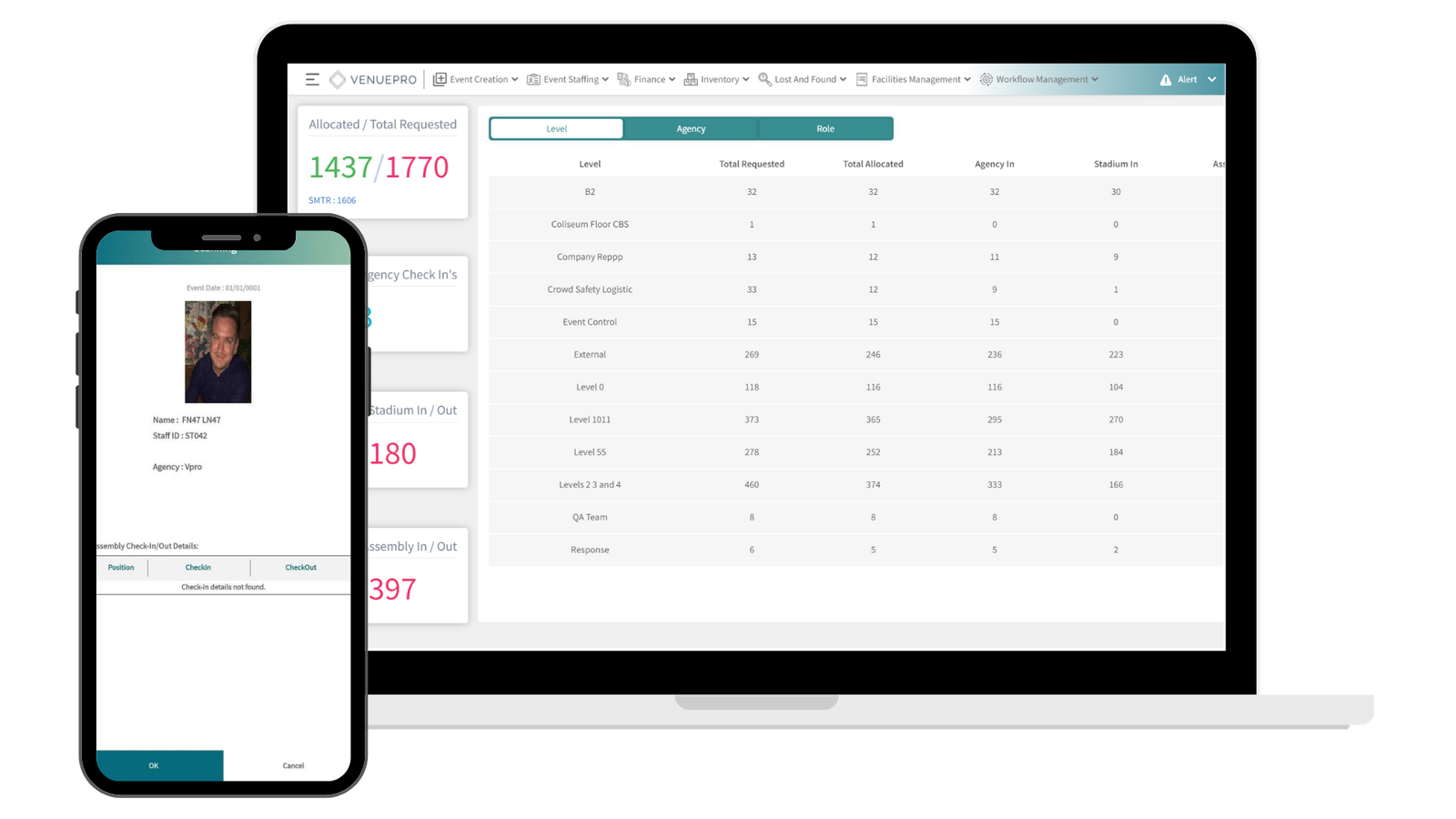1456x819 pixels.
Task: Click the Finance icon in navbar
Action: click(623, 79)
